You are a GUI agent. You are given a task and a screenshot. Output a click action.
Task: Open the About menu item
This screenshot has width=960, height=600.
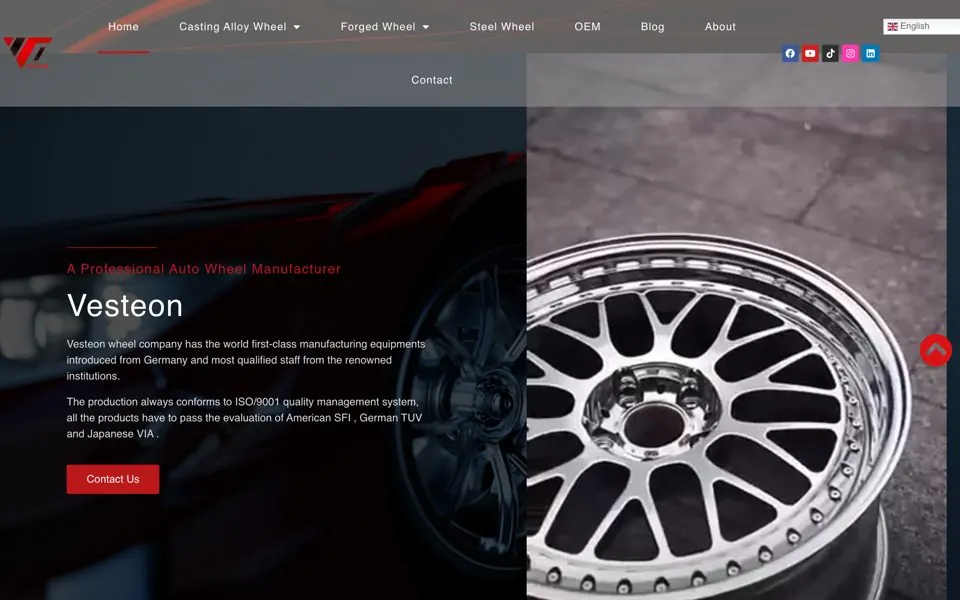pyautogui.click(x=720, y=27)
